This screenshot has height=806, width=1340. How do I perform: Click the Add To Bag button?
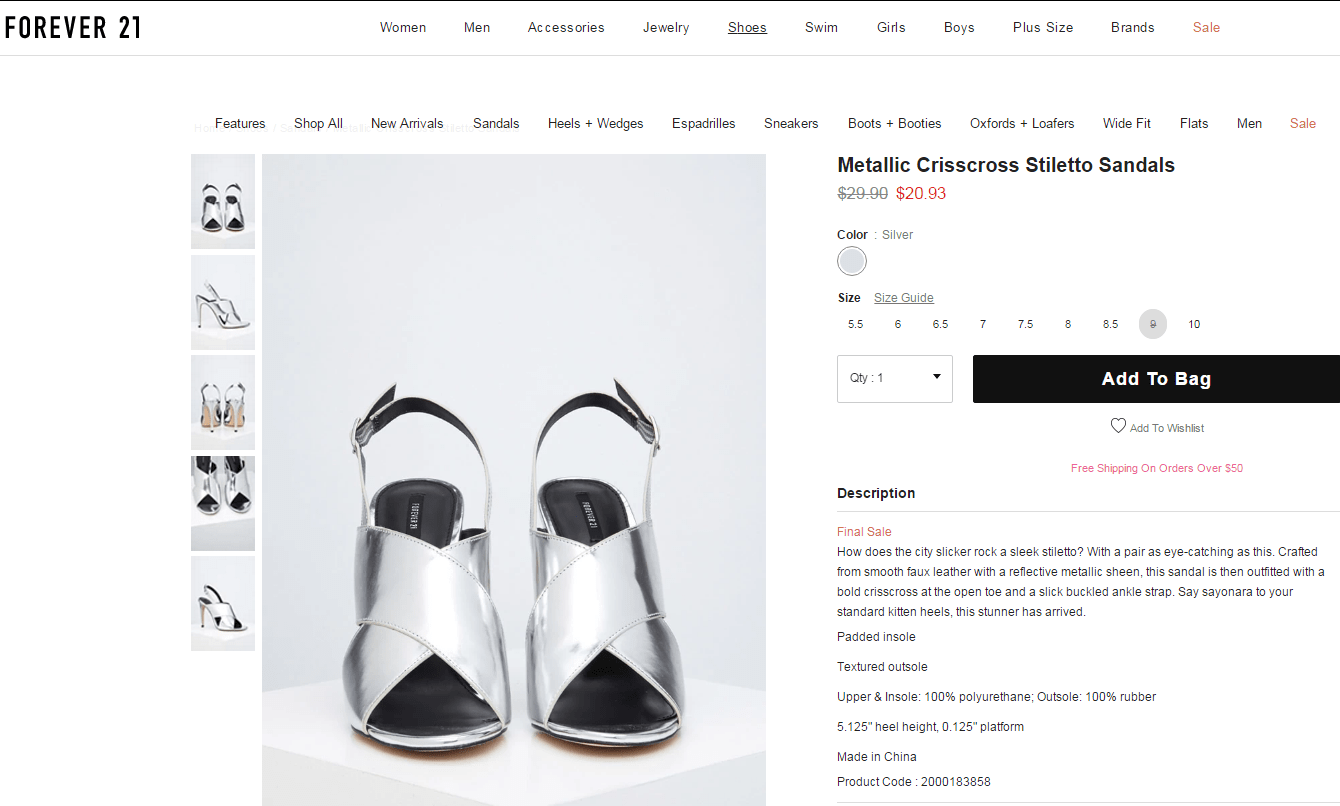(1156, 379)
